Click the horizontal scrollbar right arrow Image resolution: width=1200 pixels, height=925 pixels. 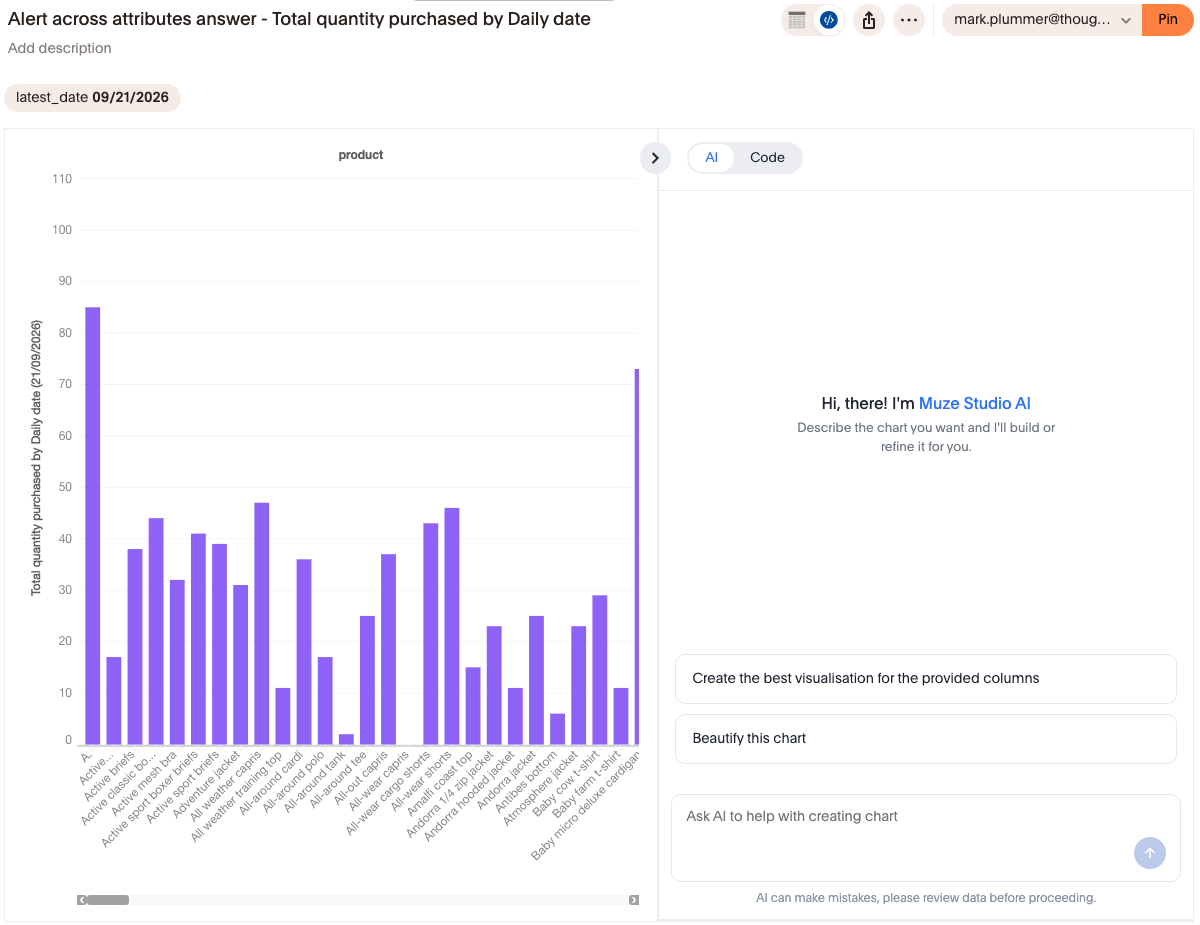[x=634, y=900]
